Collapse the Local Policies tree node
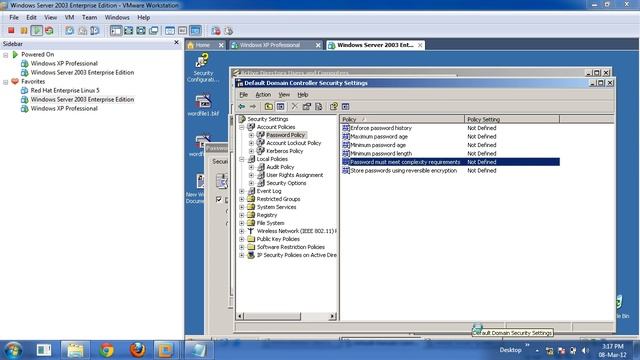 coord(242,159)
